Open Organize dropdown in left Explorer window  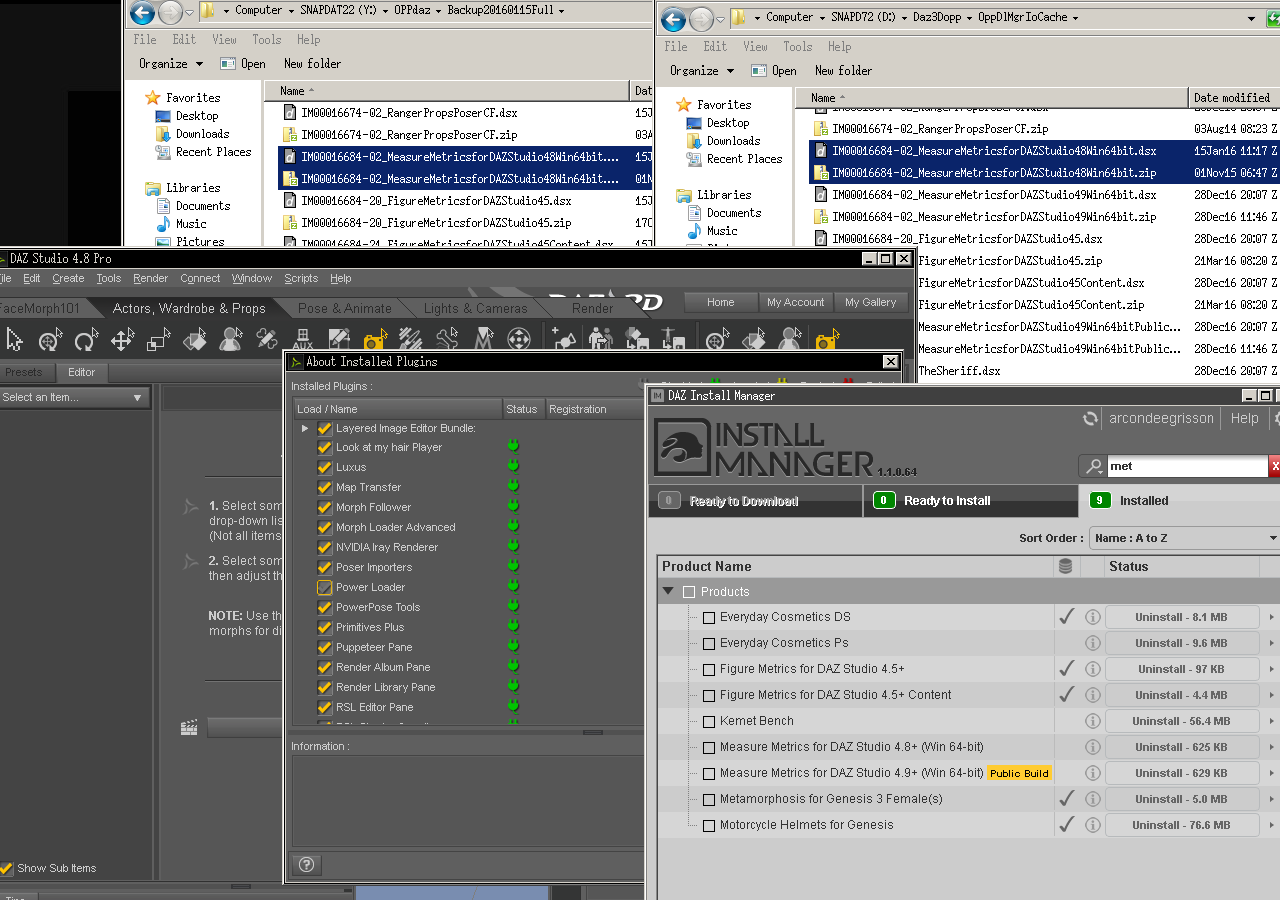pyautogui.click(x=171, y=63)
